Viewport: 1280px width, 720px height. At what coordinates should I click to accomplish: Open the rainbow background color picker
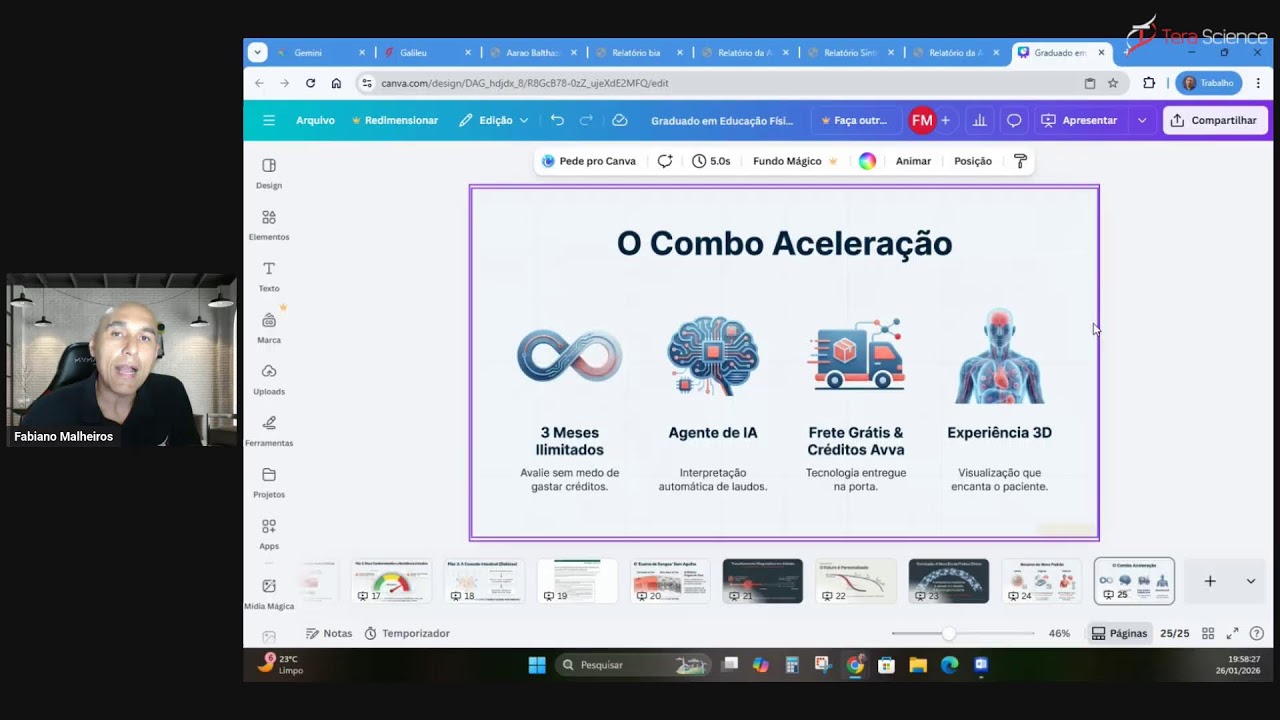(867, 161)
